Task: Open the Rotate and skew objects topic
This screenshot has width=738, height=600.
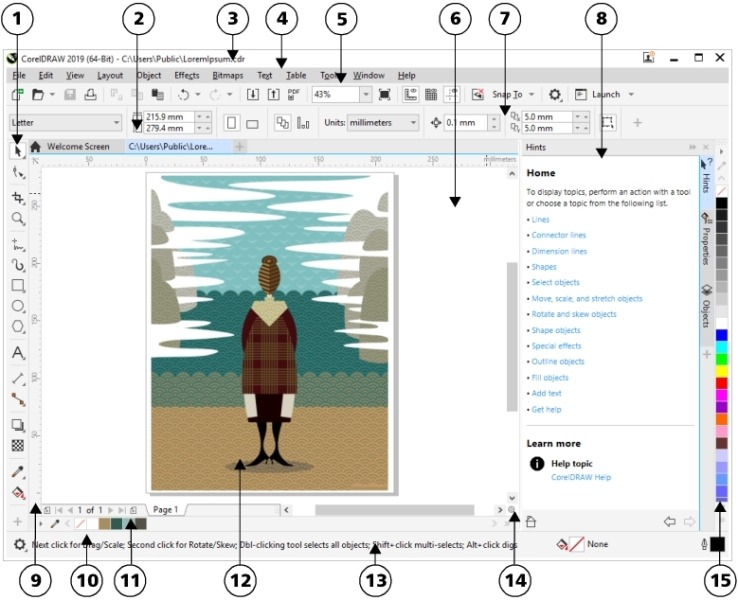Action: 574,314
